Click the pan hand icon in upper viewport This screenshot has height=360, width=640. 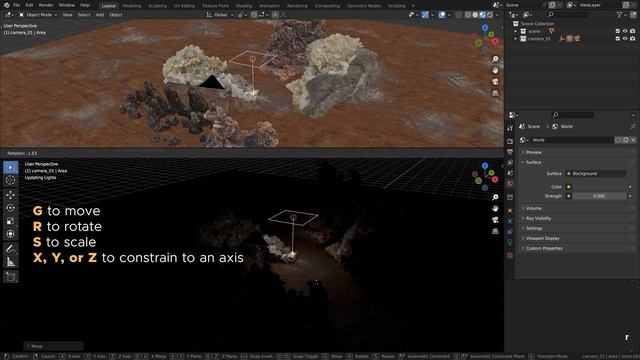[495, 70]
